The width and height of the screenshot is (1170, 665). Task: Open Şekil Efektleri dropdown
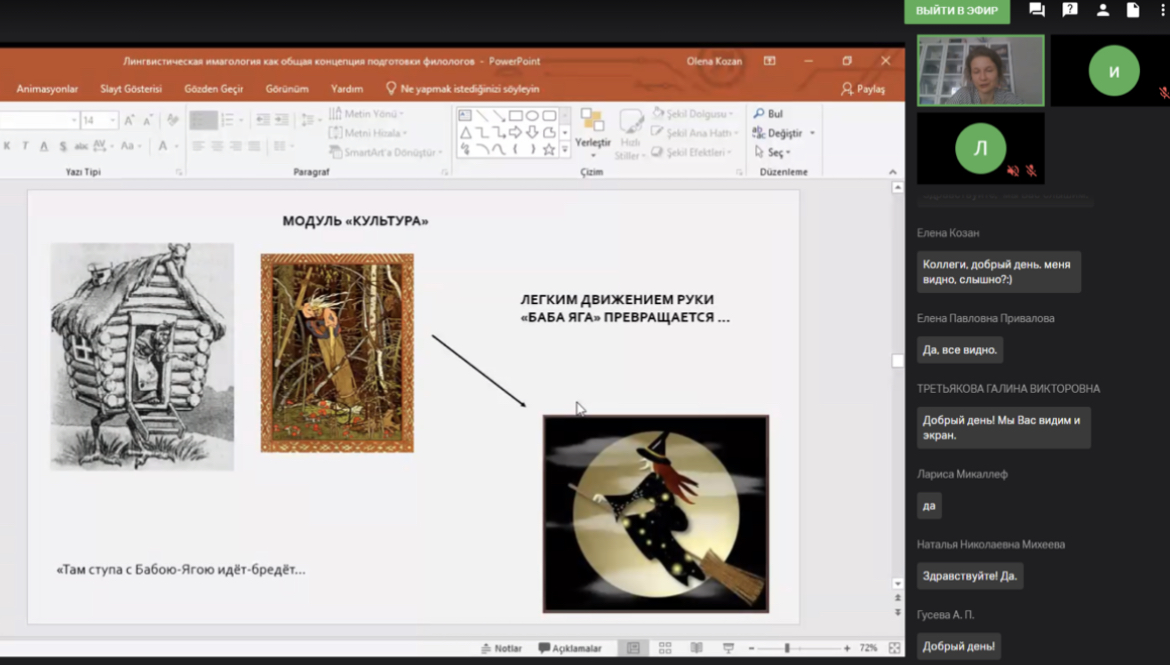(692, 152)
